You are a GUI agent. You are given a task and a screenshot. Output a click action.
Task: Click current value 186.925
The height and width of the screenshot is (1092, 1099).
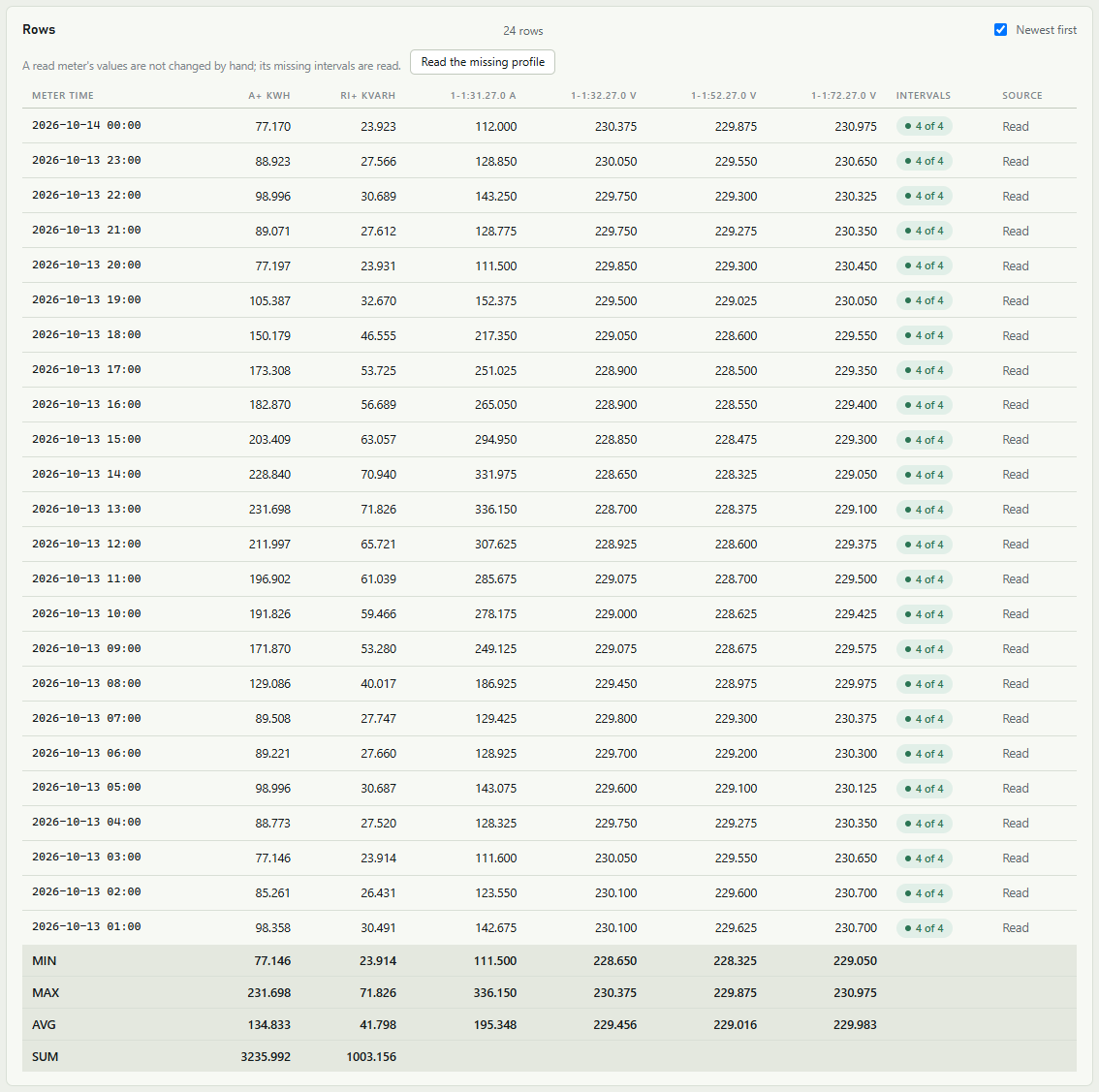coord(495,684)
